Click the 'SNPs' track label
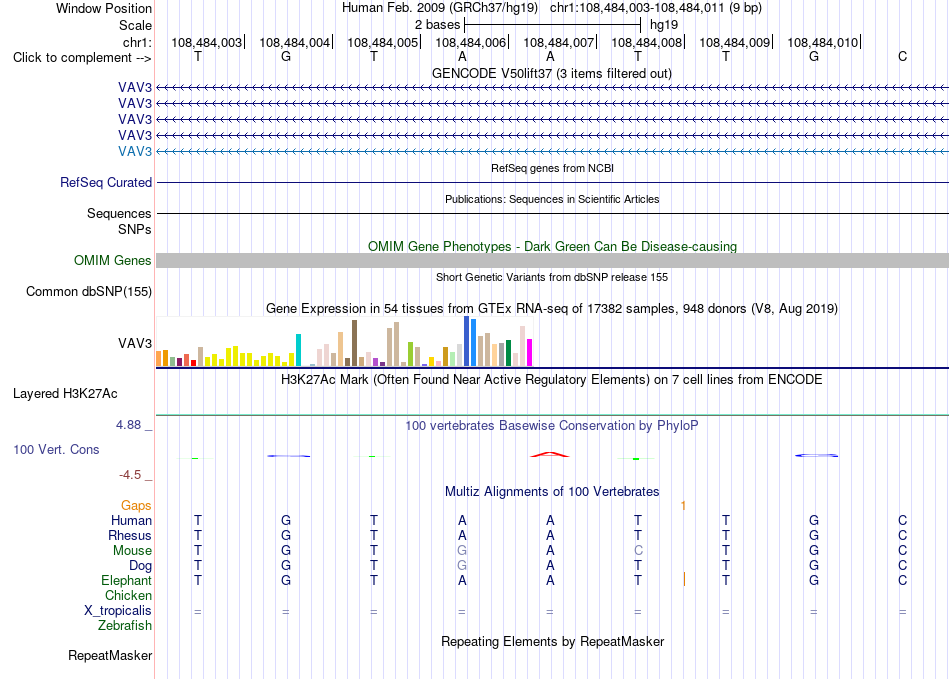950x679 pixels. (x=135, y=230)
